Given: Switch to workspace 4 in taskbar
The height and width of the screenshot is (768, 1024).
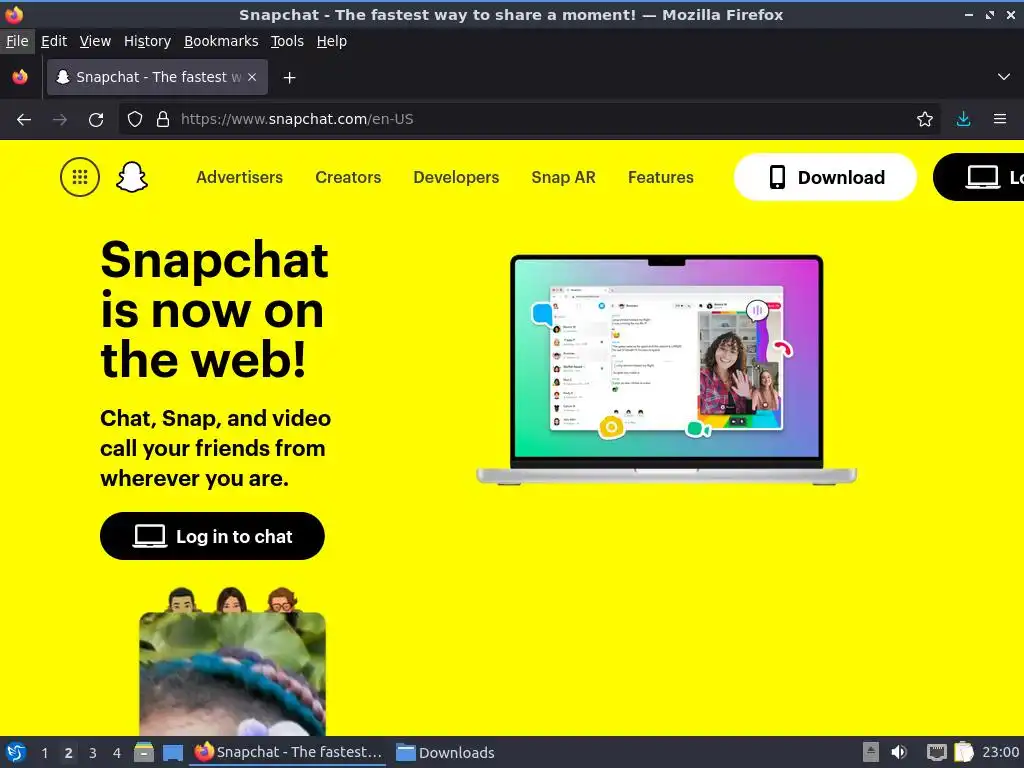Looking at the screenshot, I should point(117,753).
